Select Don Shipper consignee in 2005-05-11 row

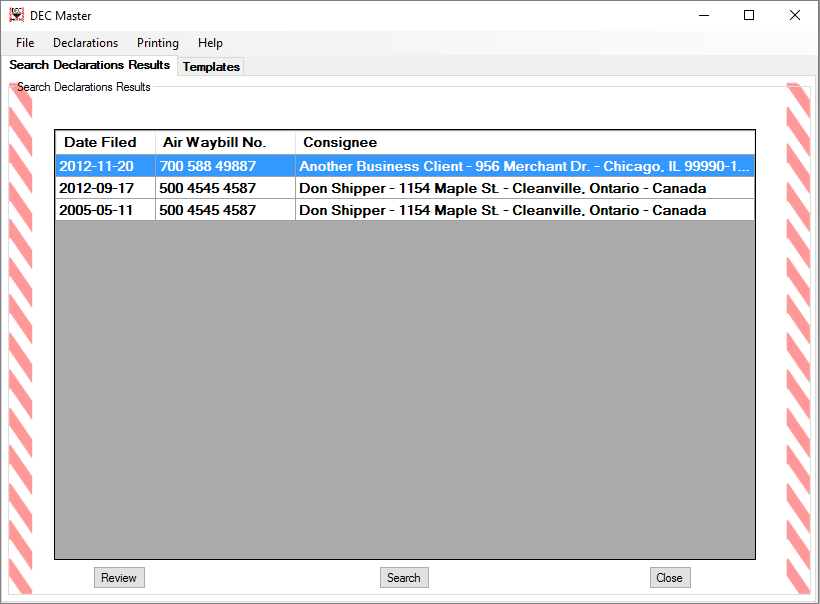[x=525, y=210]
